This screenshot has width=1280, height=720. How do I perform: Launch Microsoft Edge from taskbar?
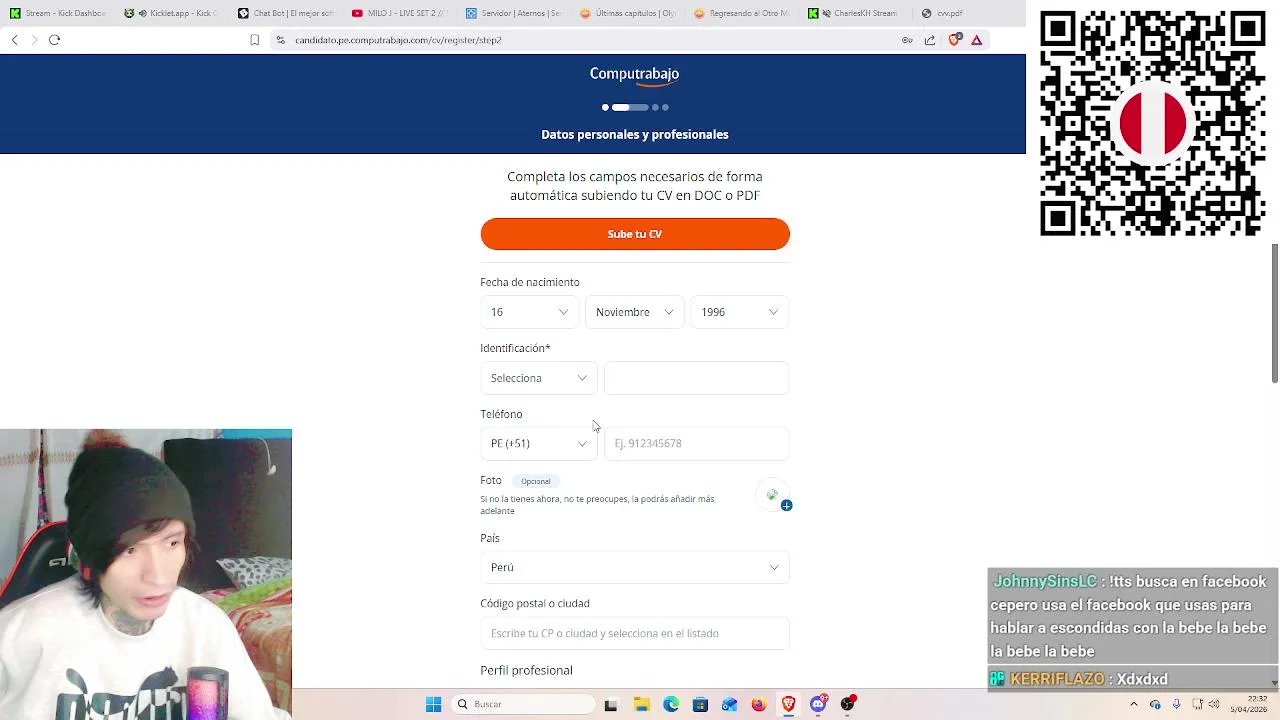tap(671, 704)
